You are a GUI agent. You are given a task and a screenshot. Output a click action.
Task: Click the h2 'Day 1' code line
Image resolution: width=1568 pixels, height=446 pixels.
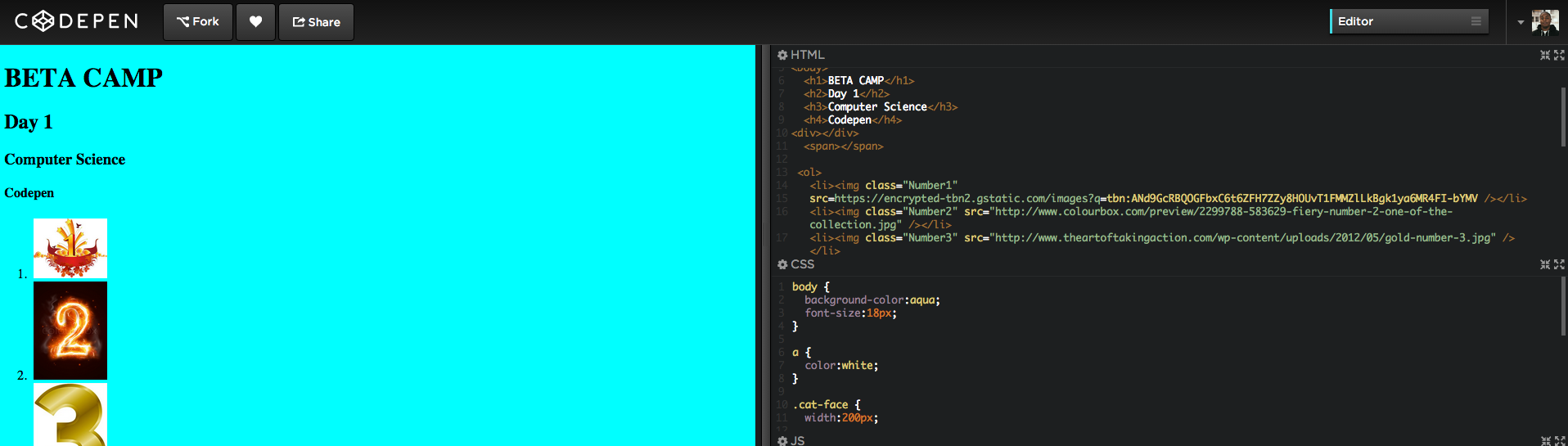click(846, 93)
